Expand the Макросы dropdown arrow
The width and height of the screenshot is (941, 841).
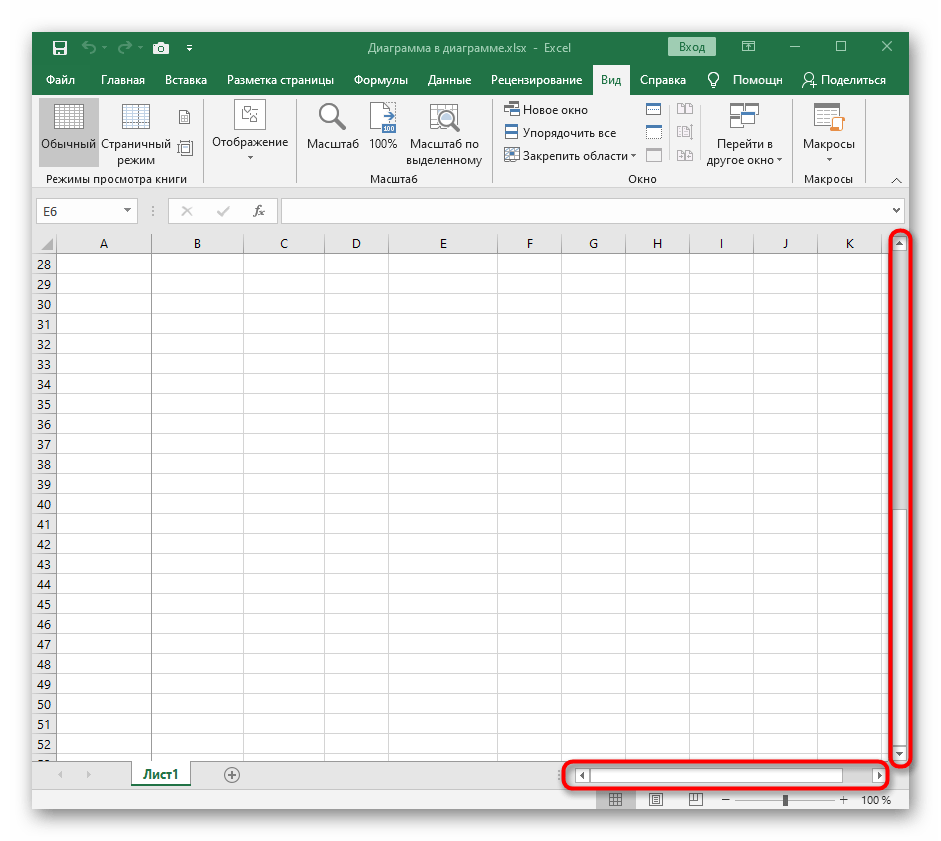(829, 160)
